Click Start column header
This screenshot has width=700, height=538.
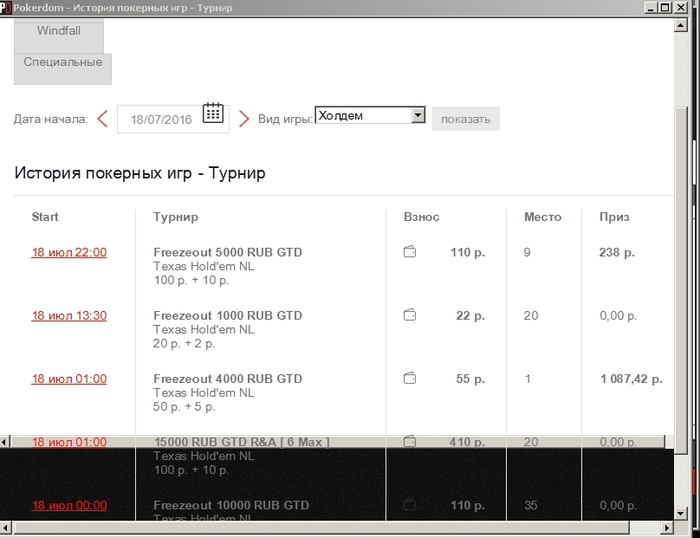pyautogui.click(x=45, y=217)
